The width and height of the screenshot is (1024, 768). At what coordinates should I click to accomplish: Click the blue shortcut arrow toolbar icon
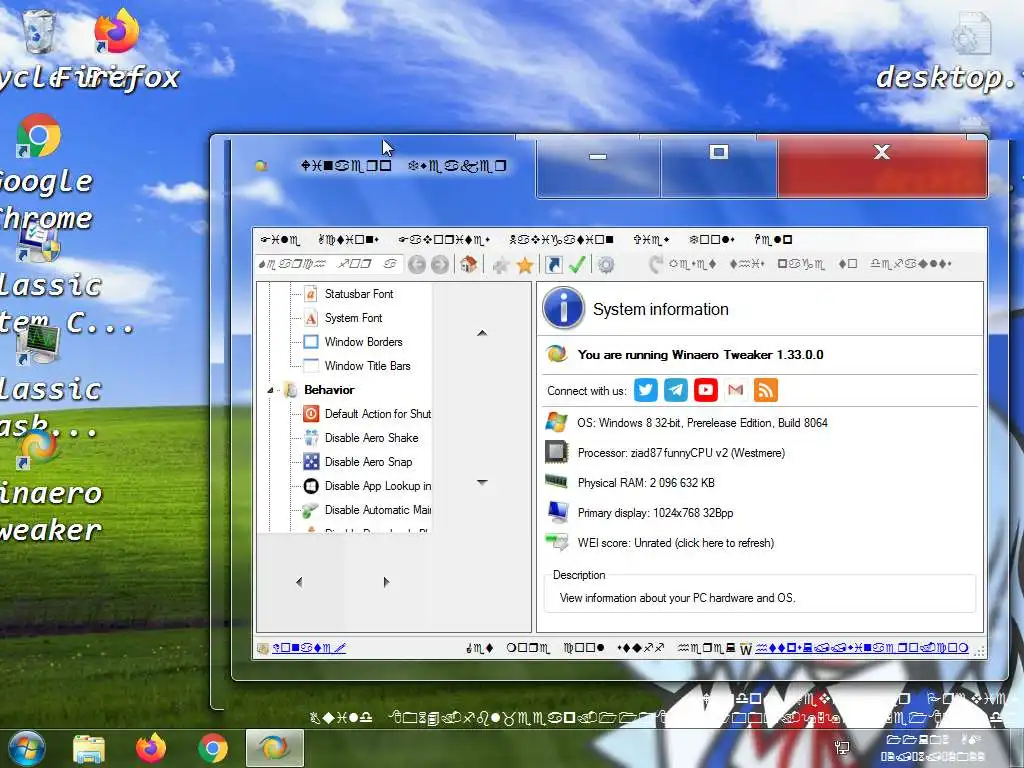pyautogui.click(x=554, y=264)
